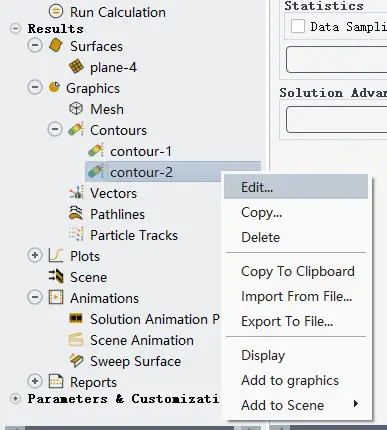Screen dimensions: 387x430
Task: Select the Scene Animation clapperboard icon
Action: tap(76, 340)
